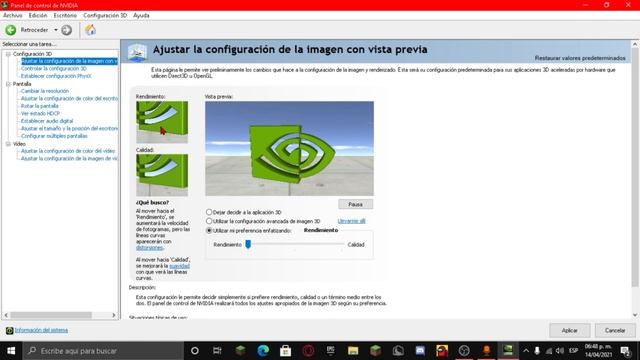This screenshot has height=360, width=640.
Task: Select Ajustar la configuración de la imagen con vista previa
Action: (x=69, y=61)
